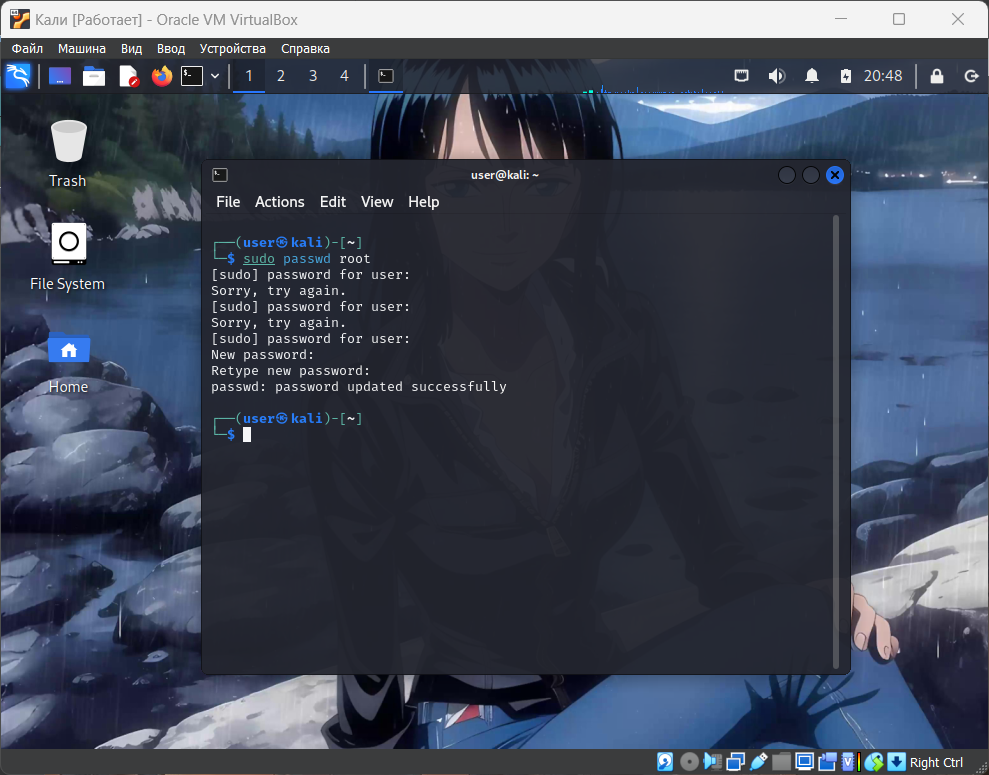Click VirtualBox USB devices status icon
This screenshot has height=775, width=989.
click(x=759, y=762)
